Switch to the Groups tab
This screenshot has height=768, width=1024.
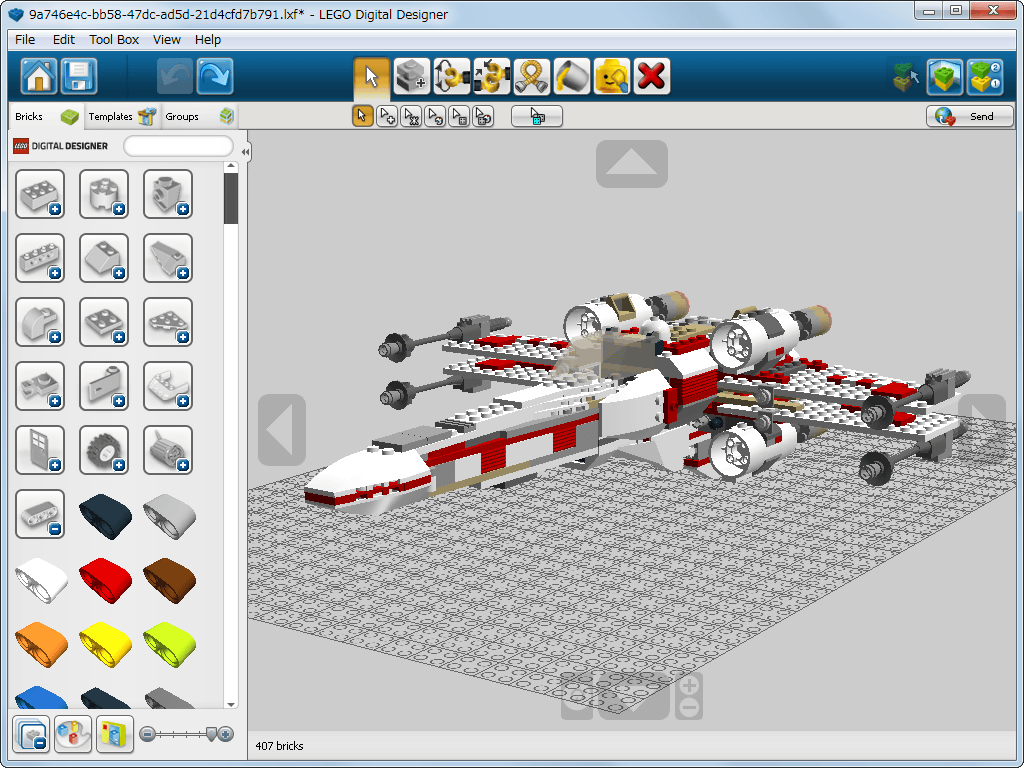(x=199, y=116)
